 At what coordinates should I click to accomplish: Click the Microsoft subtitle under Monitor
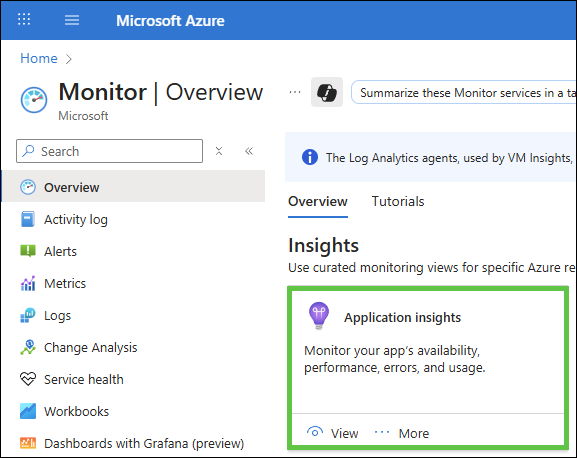(x=83, y=116)
